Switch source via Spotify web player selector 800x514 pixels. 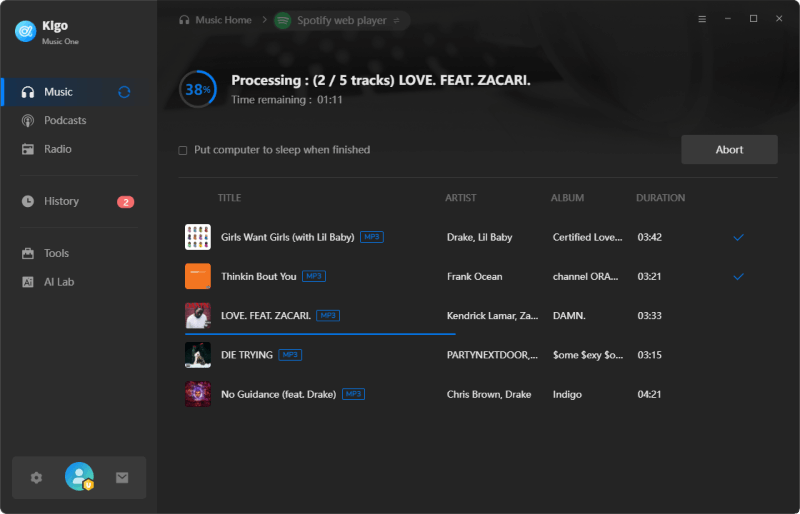tap(342, 20)
